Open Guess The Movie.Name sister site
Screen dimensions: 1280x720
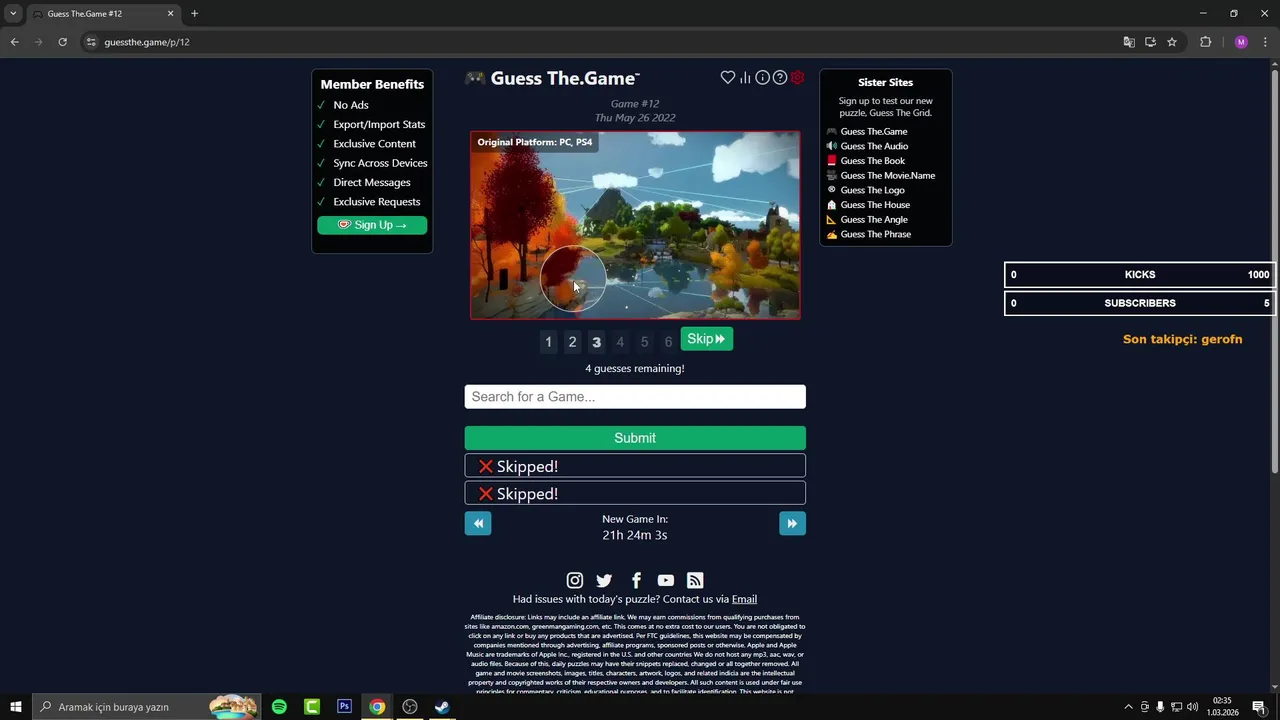tap(887, 175)
